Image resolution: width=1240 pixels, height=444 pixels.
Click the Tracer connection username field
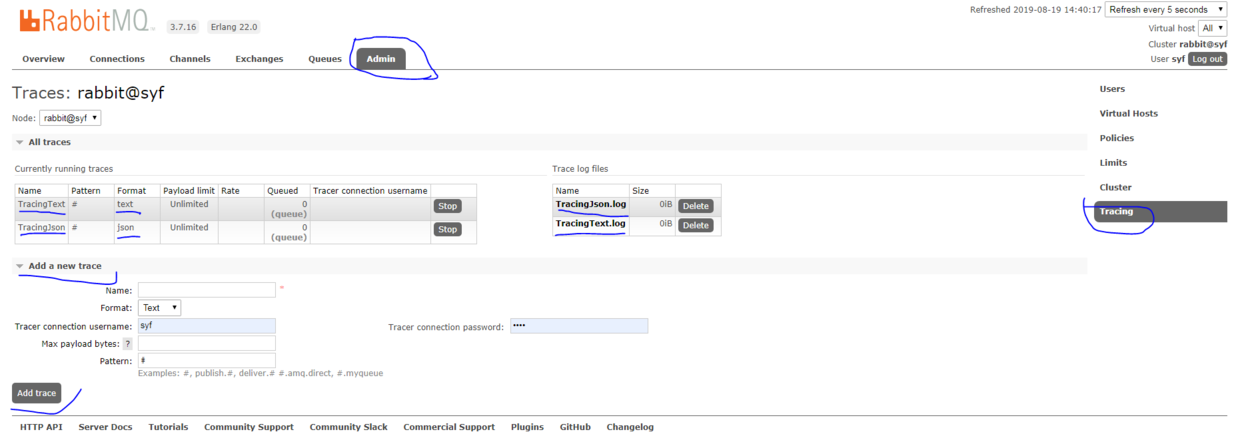206,326
